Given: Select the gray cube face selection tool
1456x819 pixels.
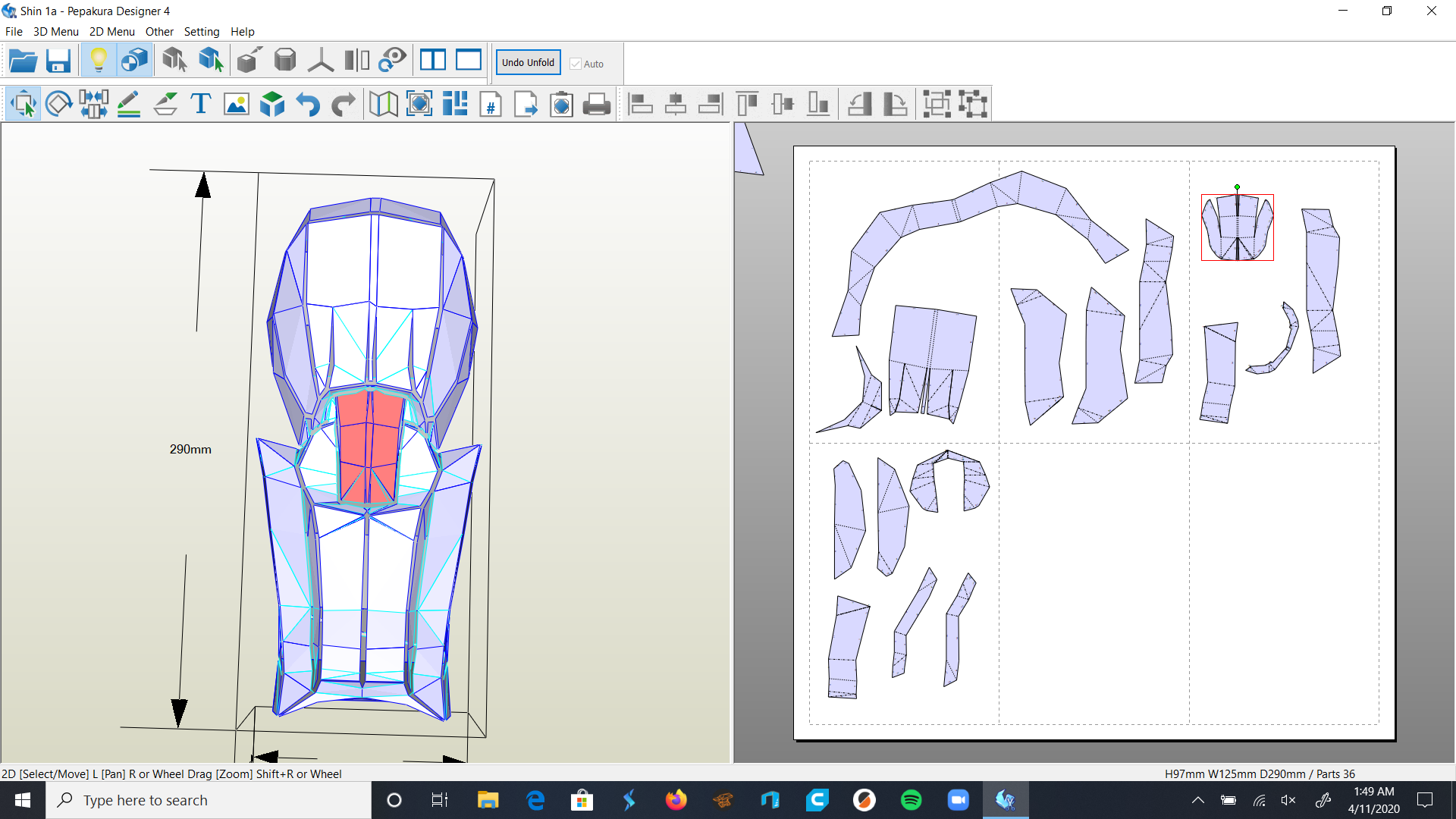Looking at the screenshot, I should point(174,61).
